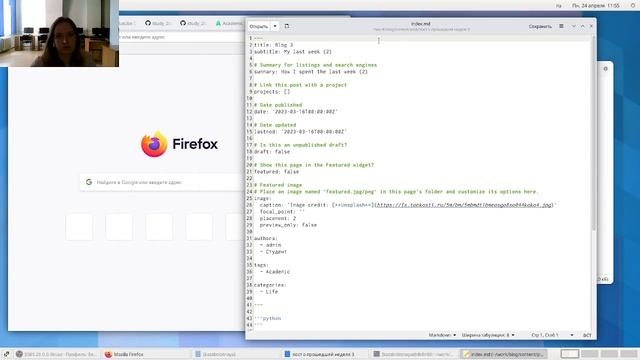Screen dimensions: 640x360
Task: Click the '- Academic' tag line
Action: 275,272
